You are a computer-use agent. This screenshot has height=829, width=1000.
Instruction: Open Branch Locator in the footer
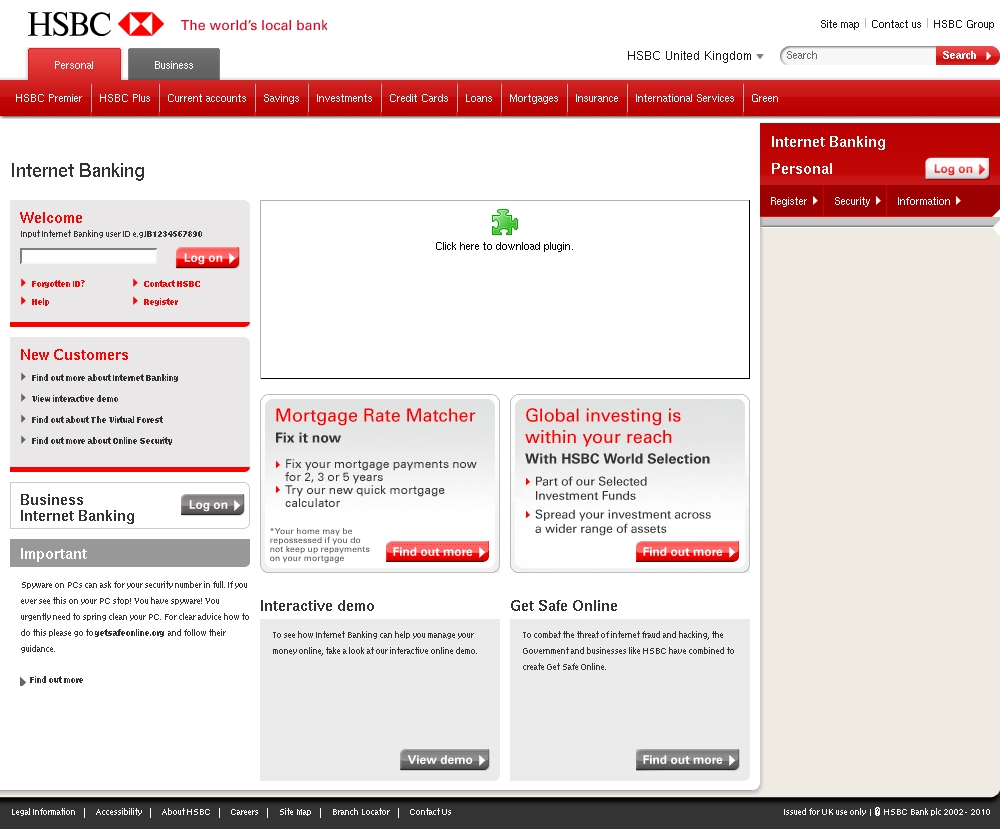(x=361, y=812)
